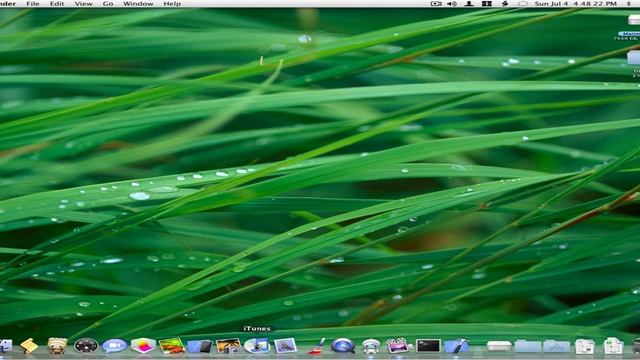640x360 pixels.
Task: Open the Go menu
Action: (x=108, y=4)
